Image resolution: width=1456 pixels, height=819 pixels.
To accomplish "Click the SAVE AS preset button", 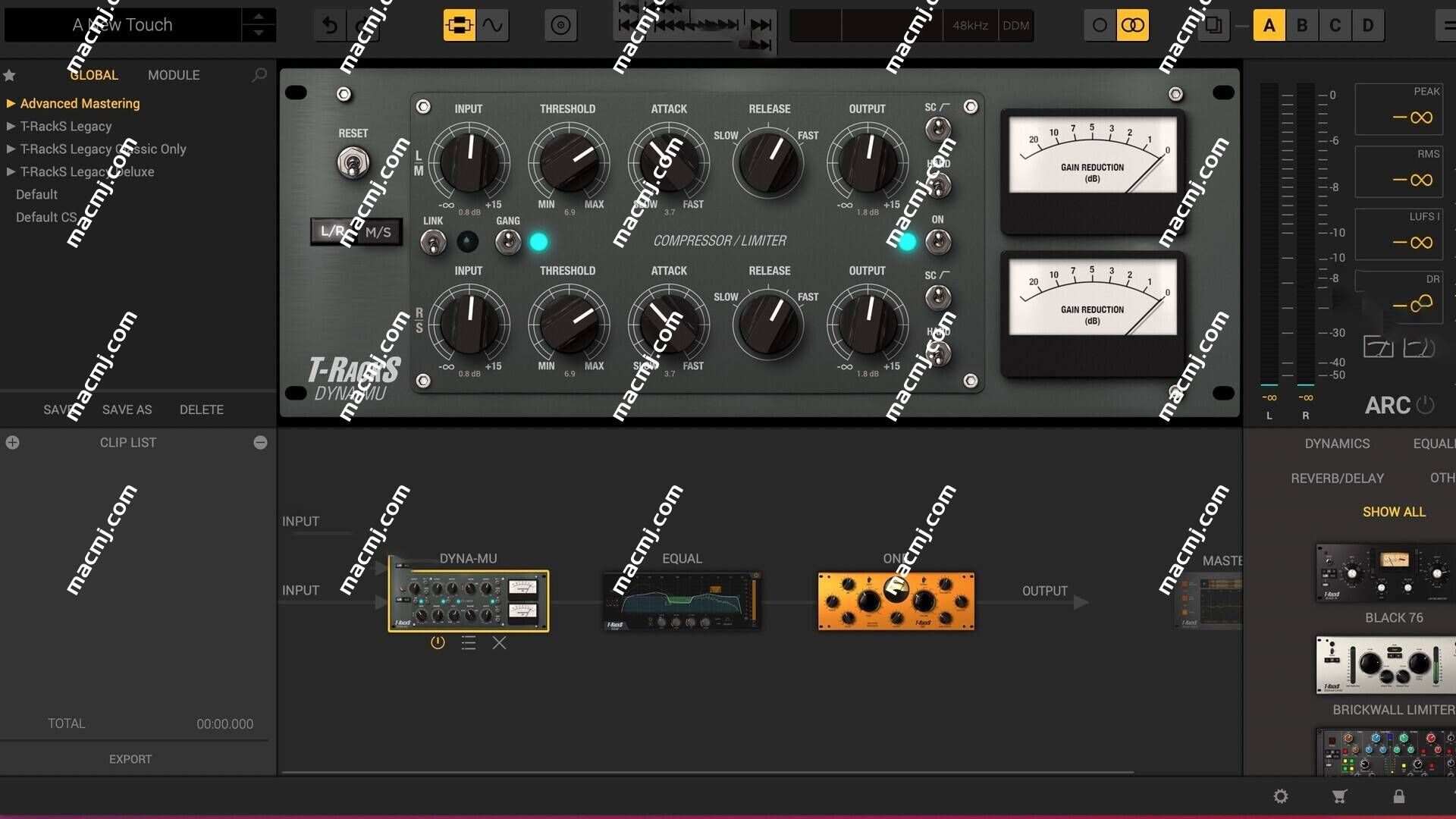I will 125,409.
